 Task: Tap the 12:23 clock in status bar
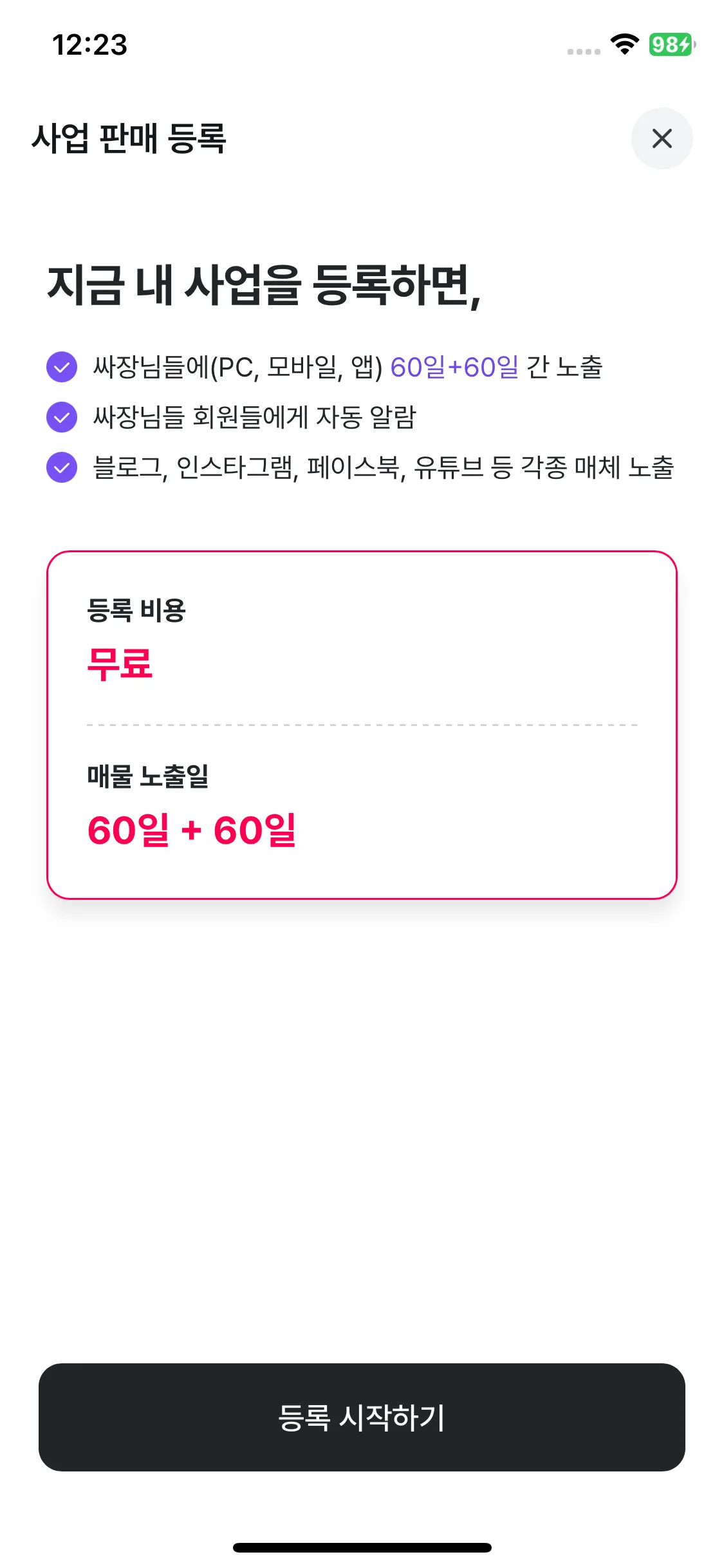pos(89,45)
